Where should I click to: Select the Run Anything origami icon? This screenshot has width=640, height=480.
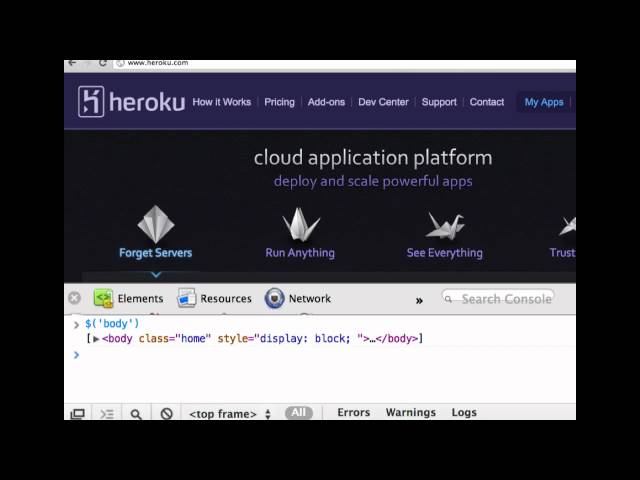[x=301, y=224]
